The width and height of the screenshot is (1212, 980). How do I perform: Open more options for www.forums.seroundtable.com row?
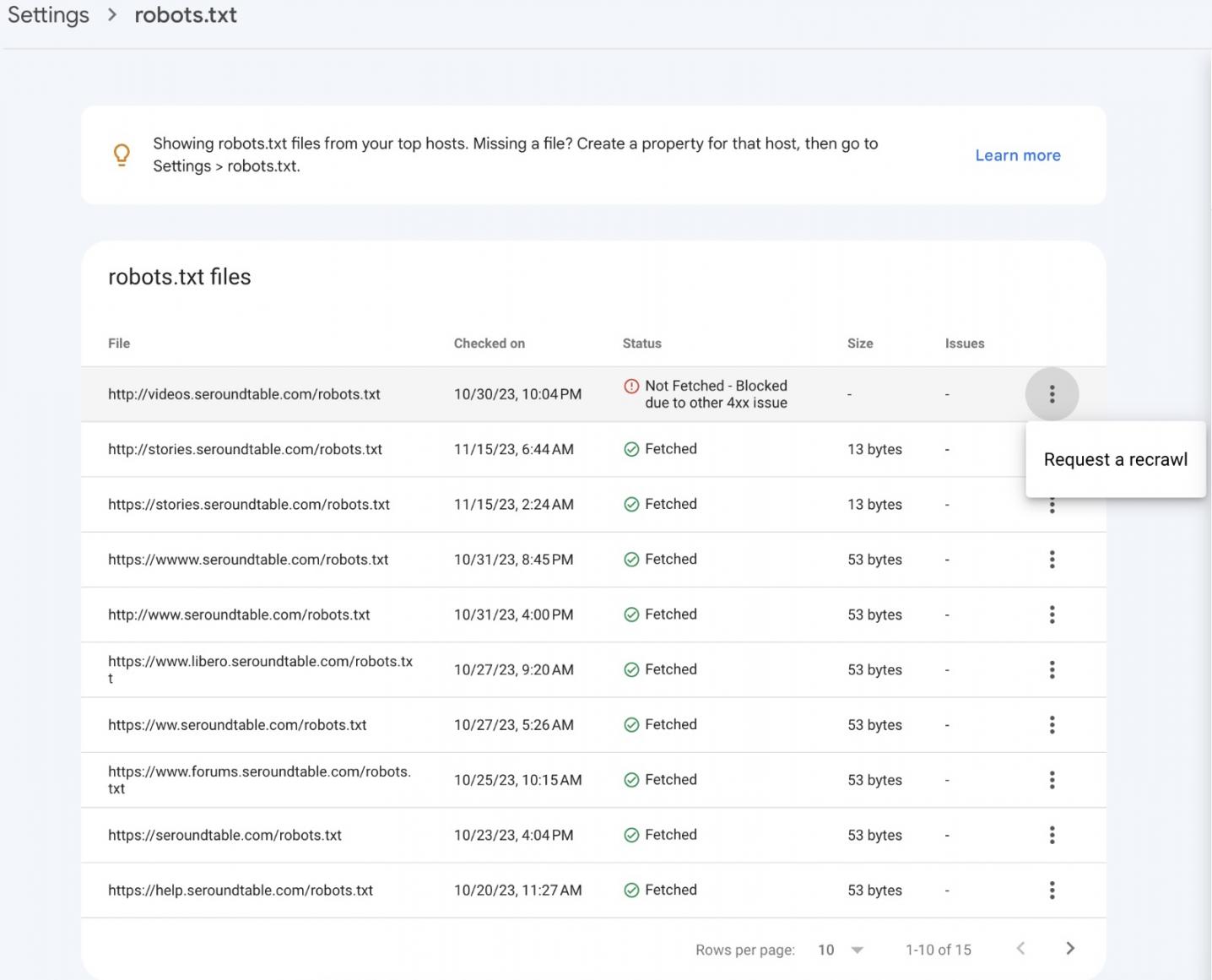1052,780
